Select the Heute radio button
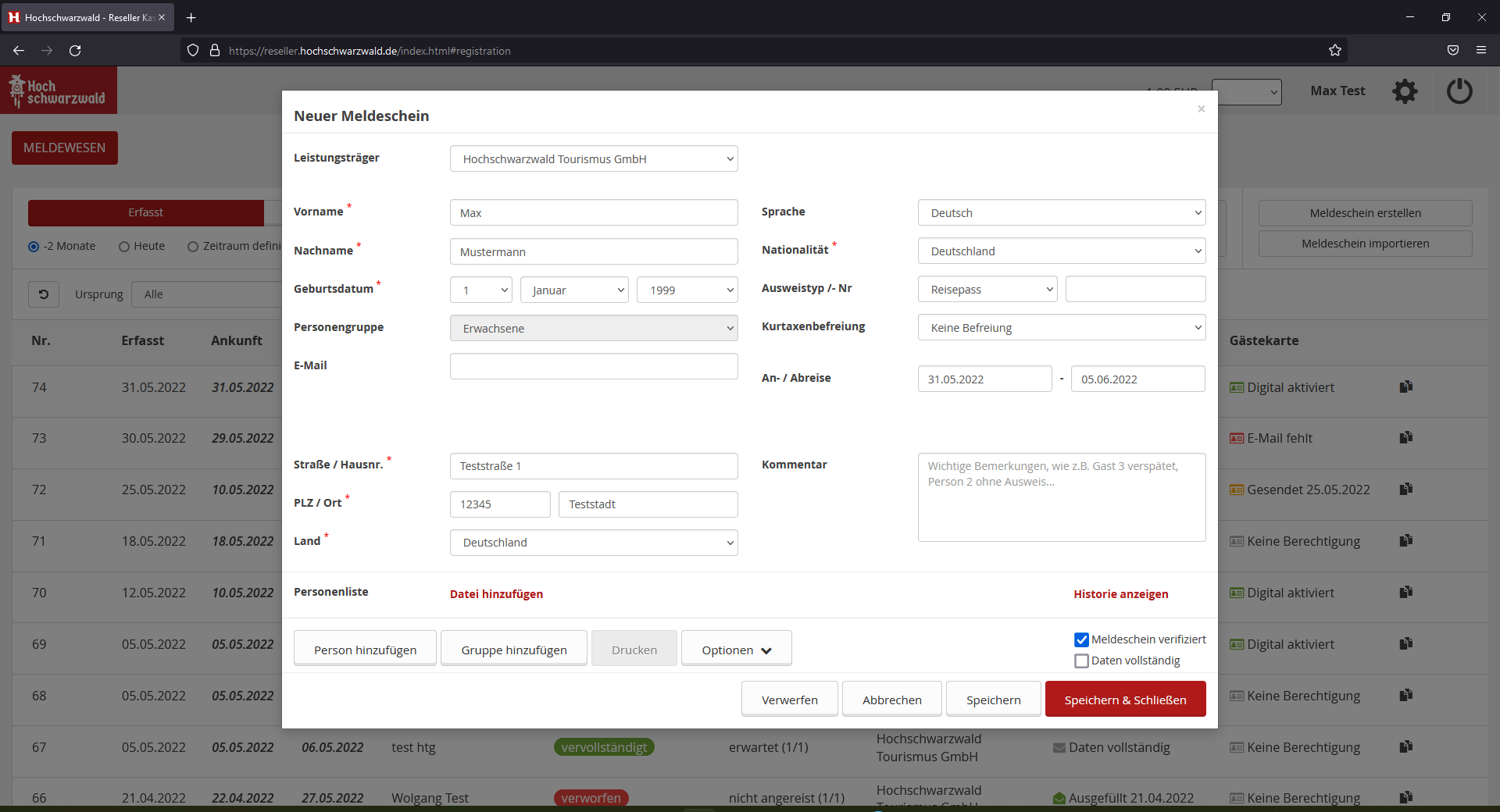Viewport: 1500px width, 812px height. [124, 247]
